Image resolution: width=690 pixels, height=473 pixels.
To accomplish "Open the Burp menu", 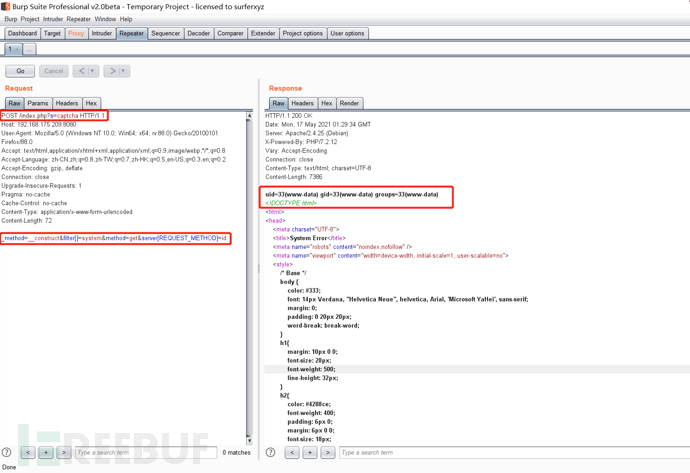I will pos(11,19).
